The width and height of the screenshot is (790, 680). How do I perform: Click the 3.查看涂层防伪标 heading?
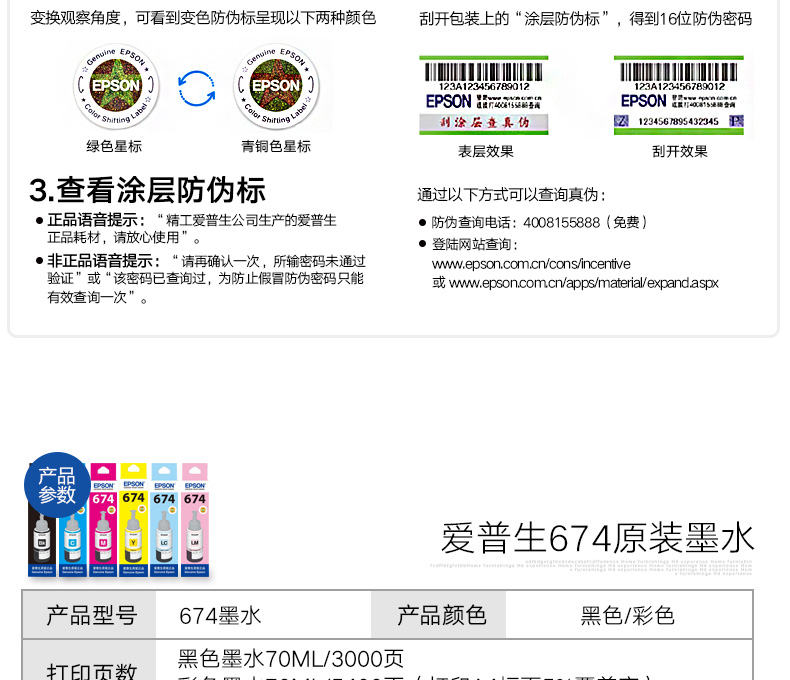147,190
